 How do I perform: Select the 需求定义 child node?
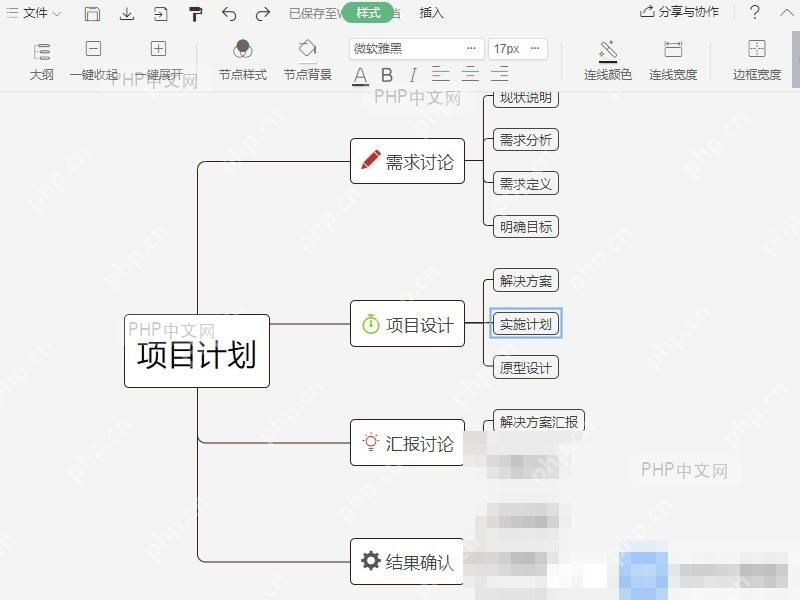[x=526, y=184]
